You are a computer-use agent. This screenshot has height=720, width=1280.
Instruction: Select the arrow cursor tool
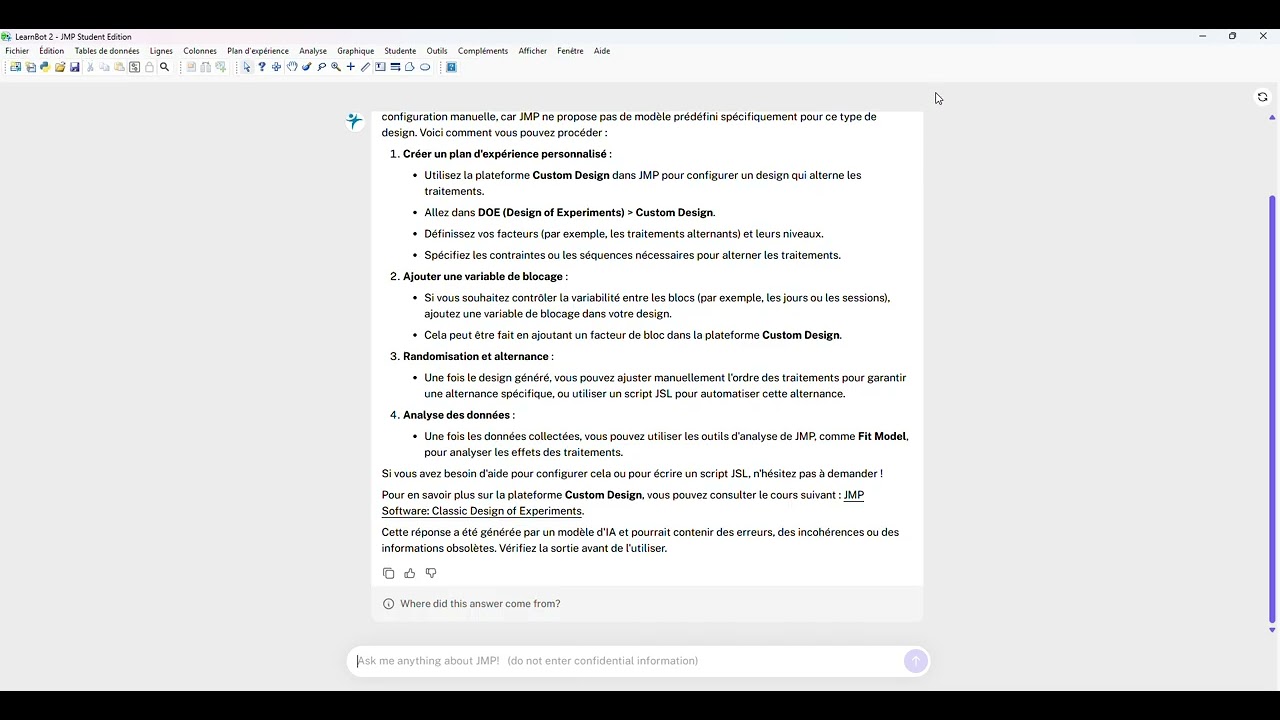coord(247,67)
